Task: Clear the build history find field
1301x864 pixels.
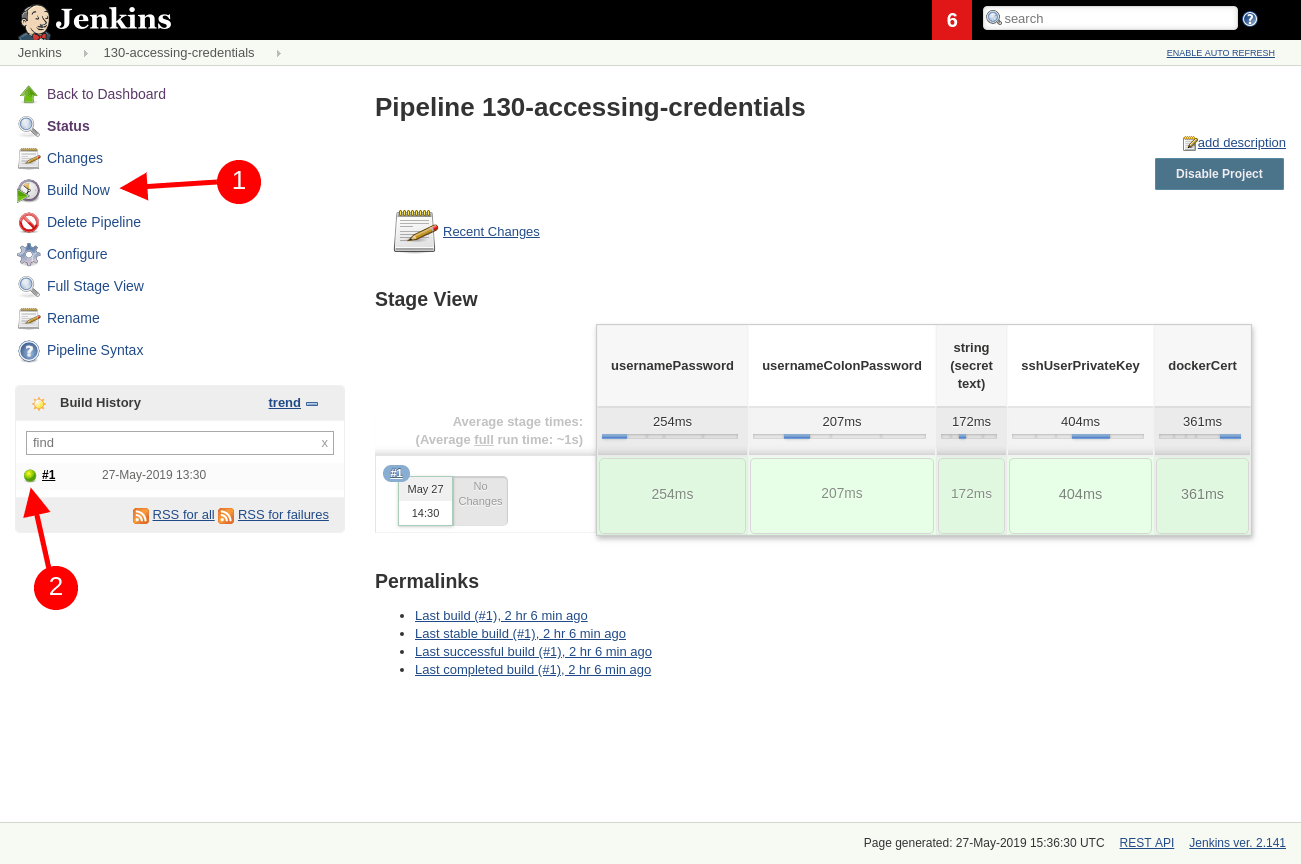Action: point(324,443)
